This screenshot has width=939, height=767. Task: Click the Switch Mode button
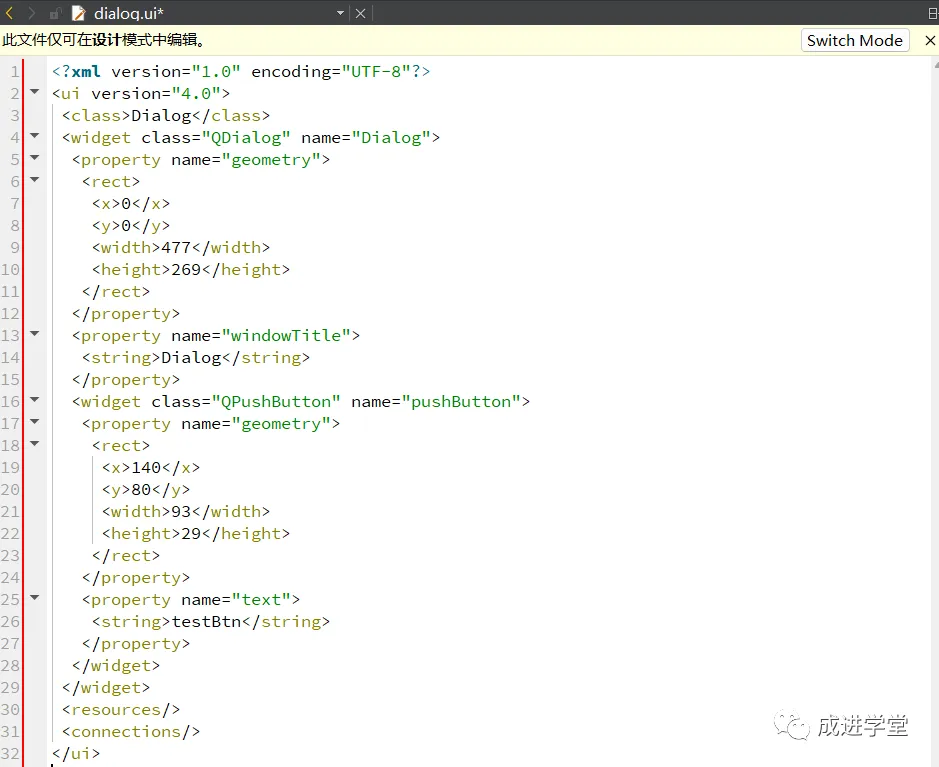[855, 40]
